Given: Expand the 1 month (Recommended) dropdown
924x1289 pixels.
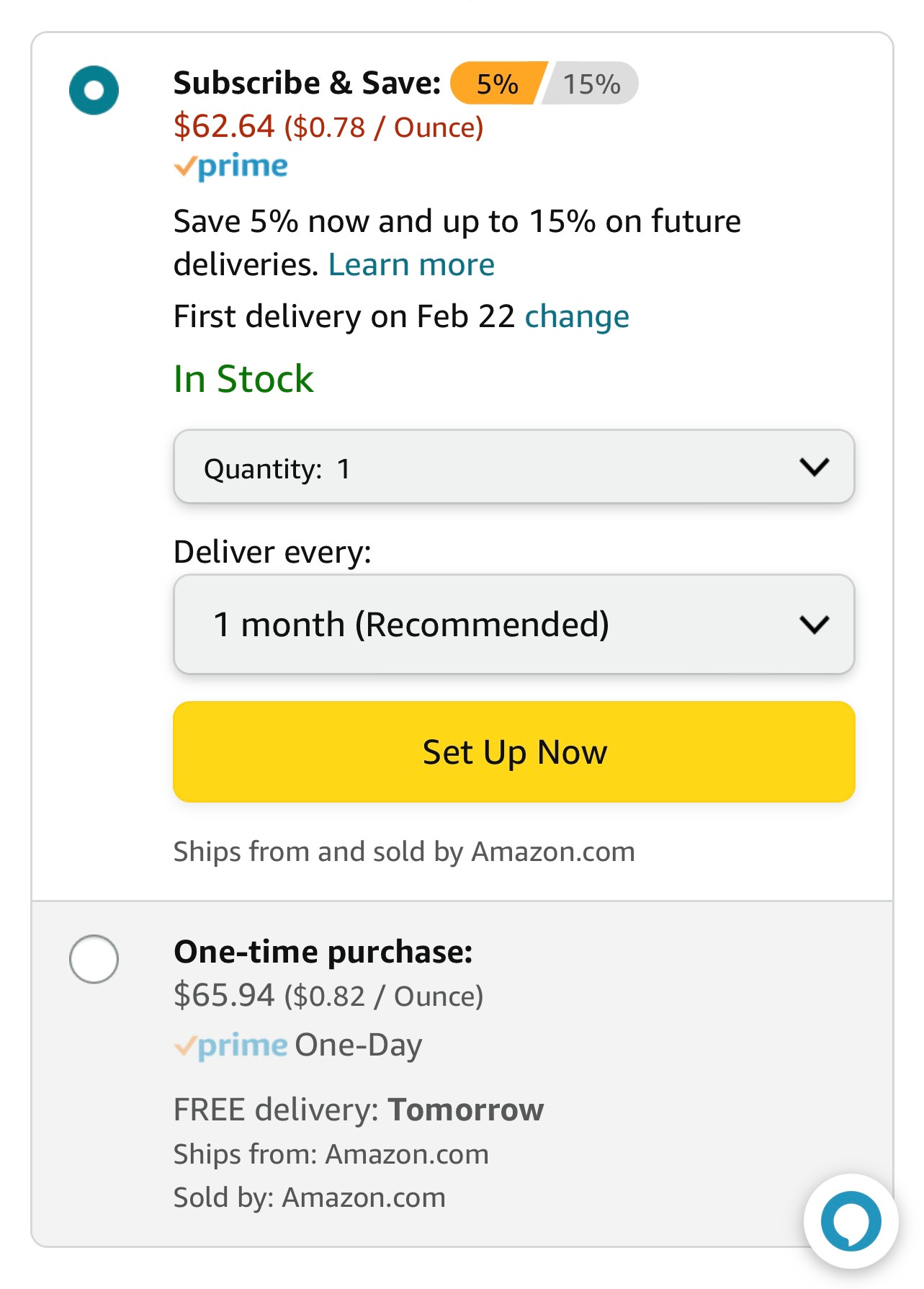Looking at the screenshot, I should [514, 624].
